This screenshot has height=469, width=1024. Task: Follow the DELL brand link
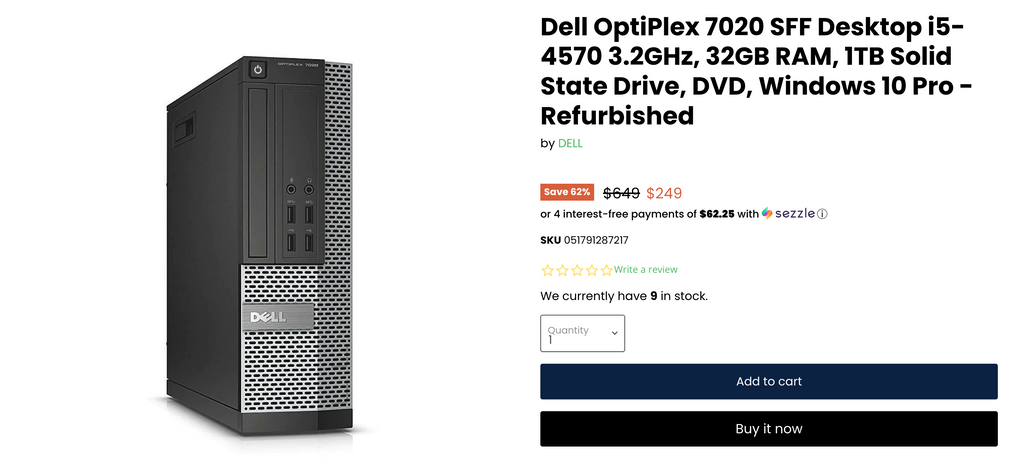pos(570,143)
